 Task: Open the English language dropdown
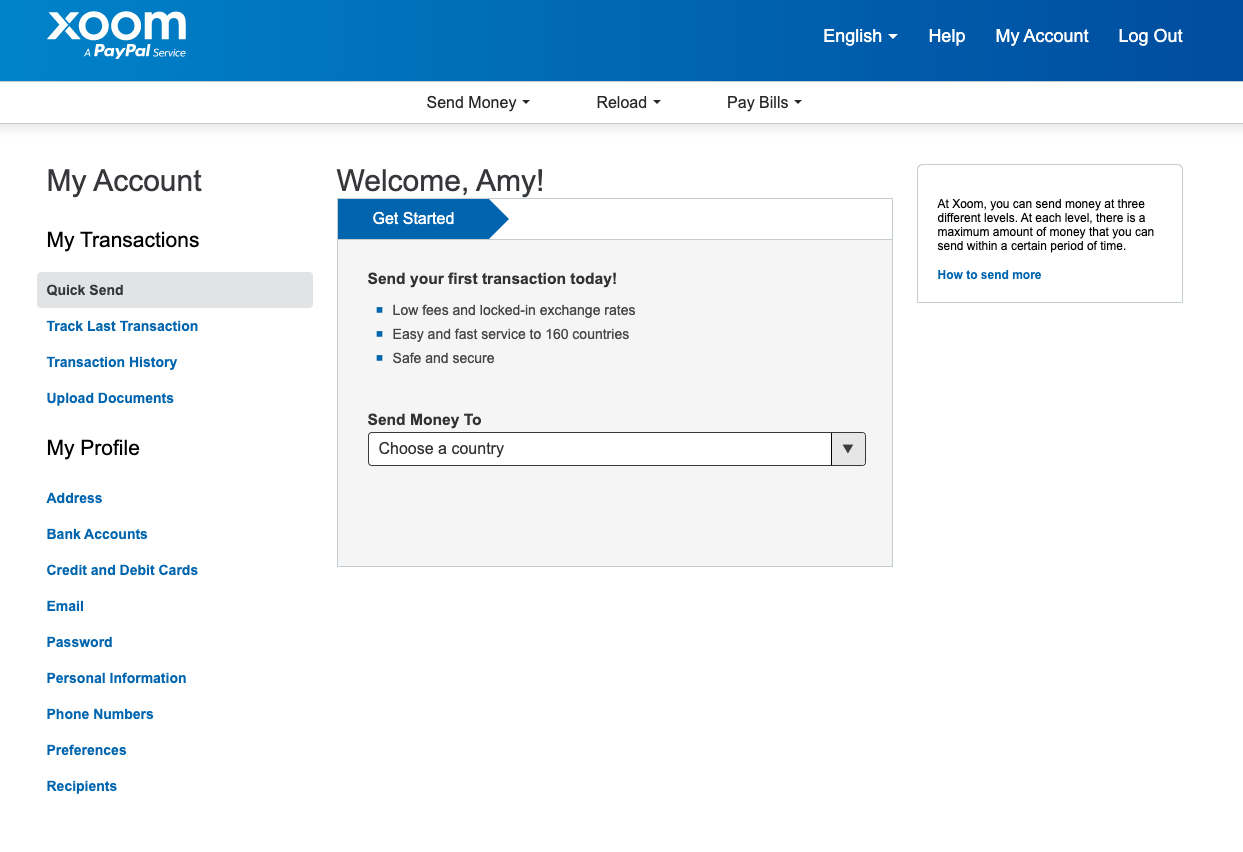tap(858, 36)
